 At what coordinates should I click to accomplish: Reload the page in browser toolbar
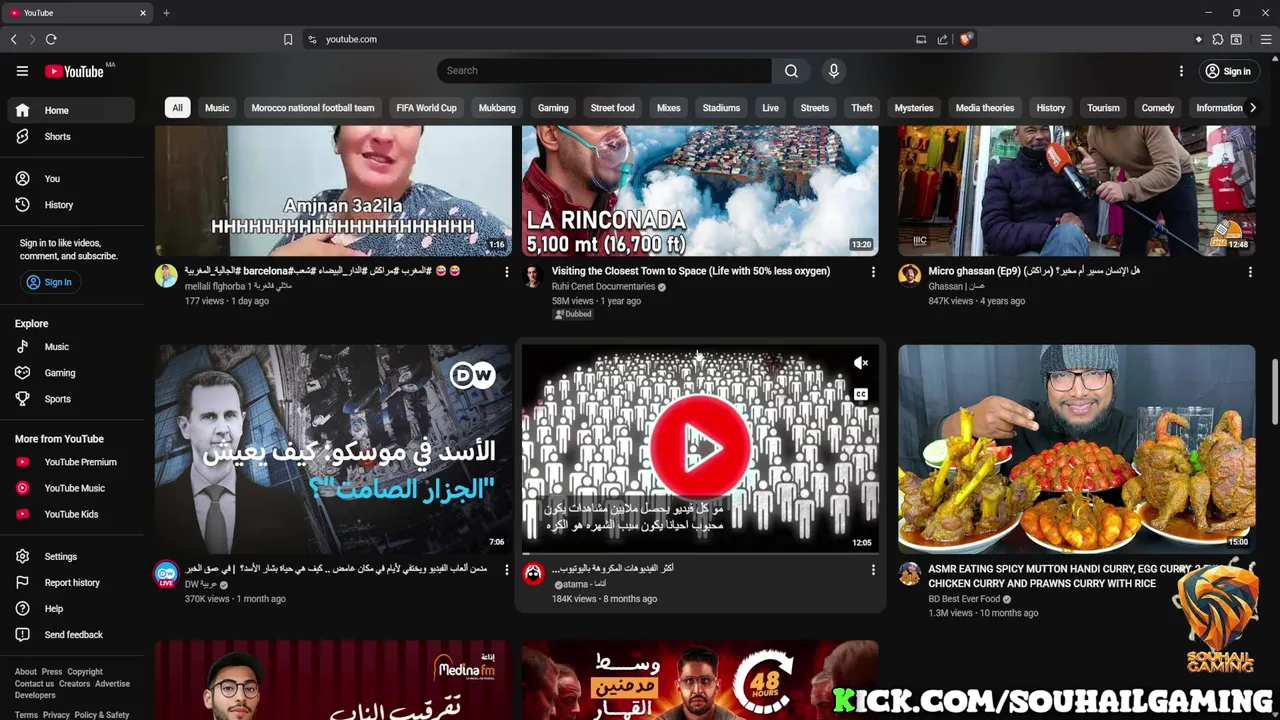[x=51, y=39]
